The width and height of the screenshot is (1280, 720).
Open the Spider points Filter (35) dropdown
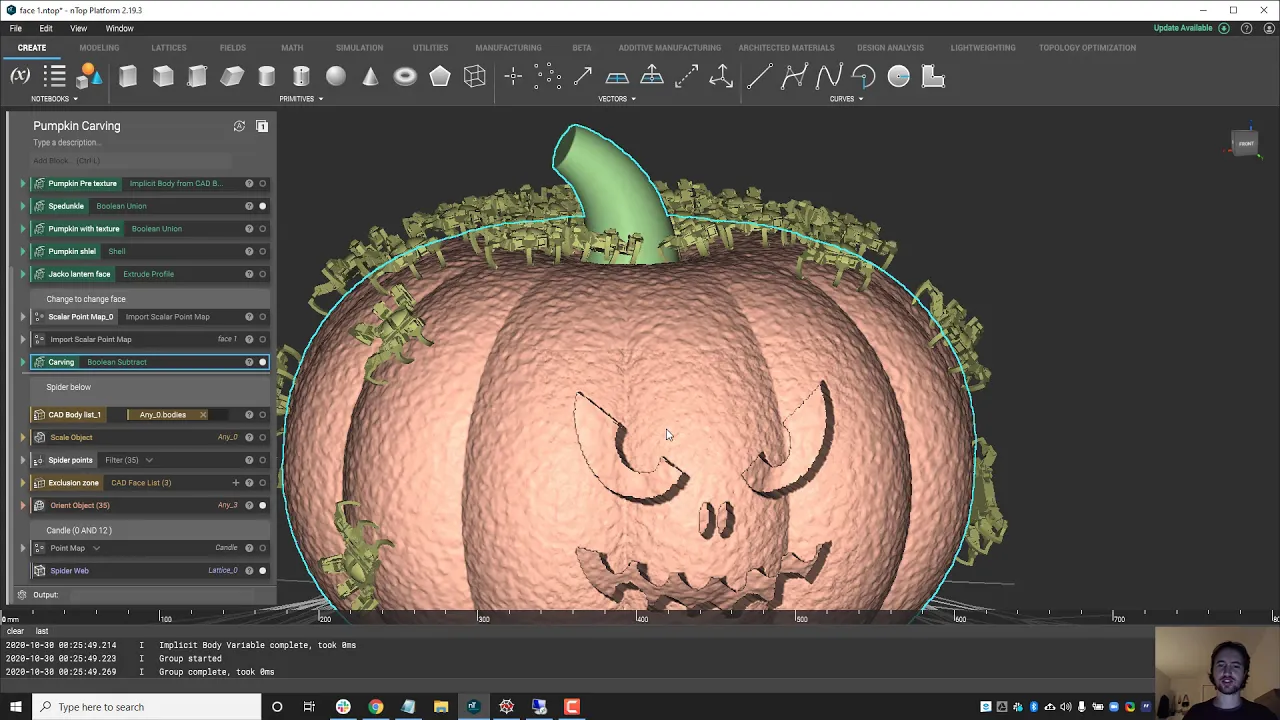(x=149, y=460)
